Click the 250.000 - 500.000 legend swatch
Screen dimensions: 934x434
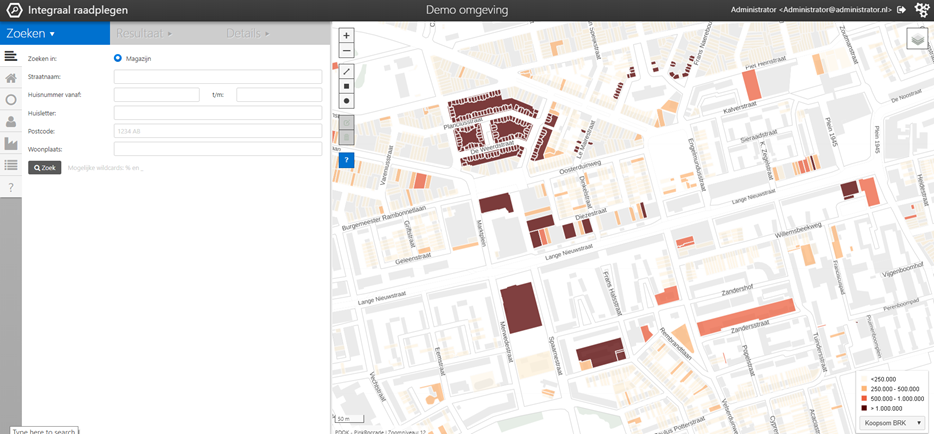point(865,388)
